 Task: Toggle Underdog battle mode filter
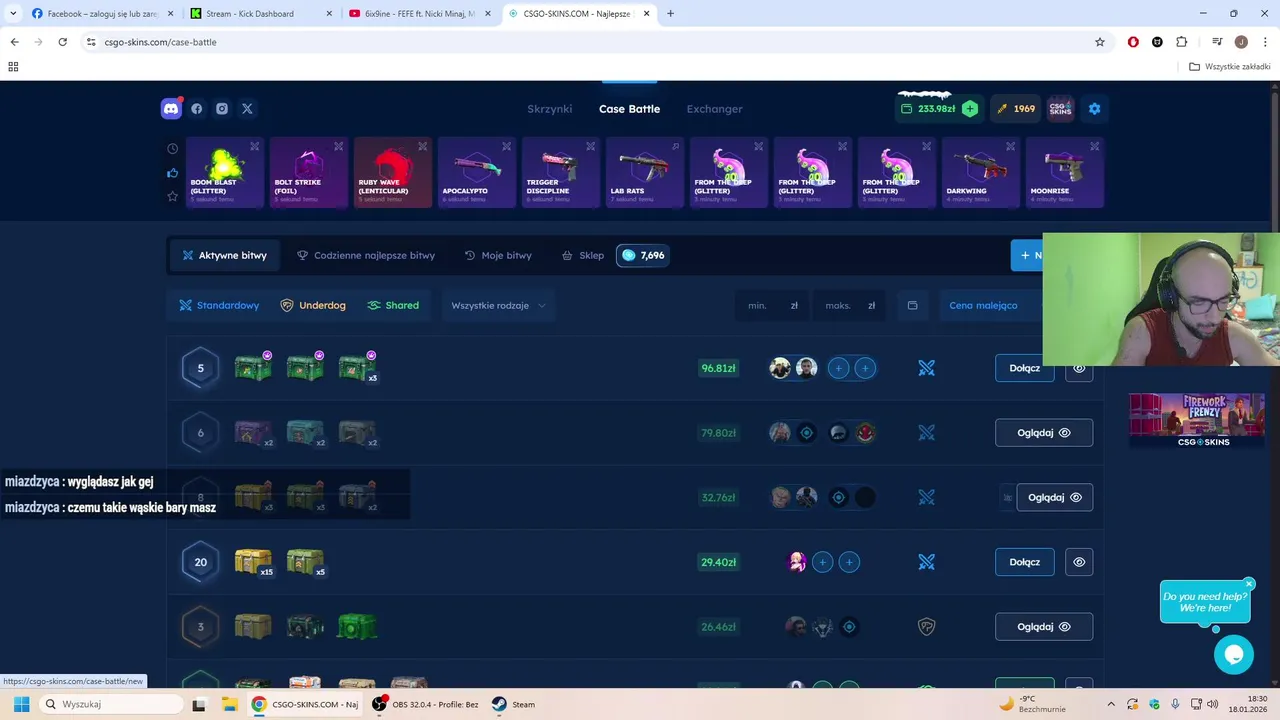click(312, 305)
